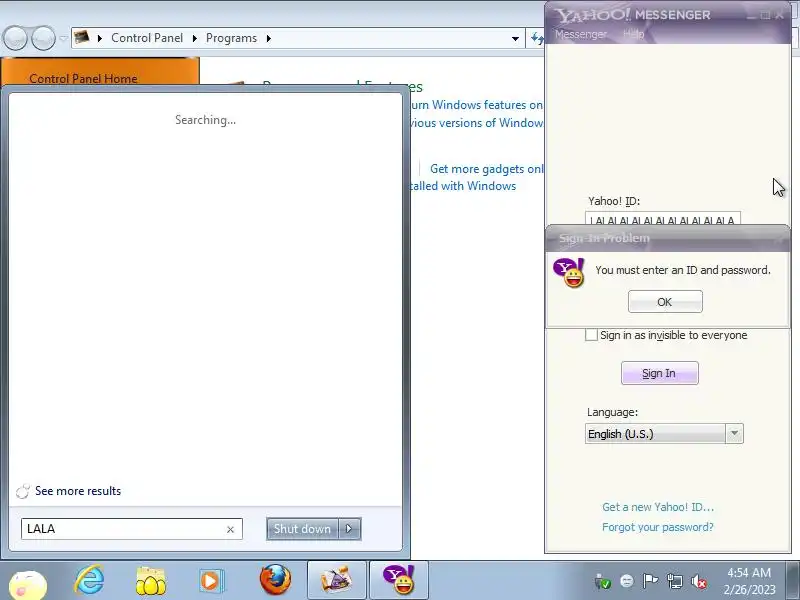Open Get a new Yahoo! ID link

click(x=658, y=507)
